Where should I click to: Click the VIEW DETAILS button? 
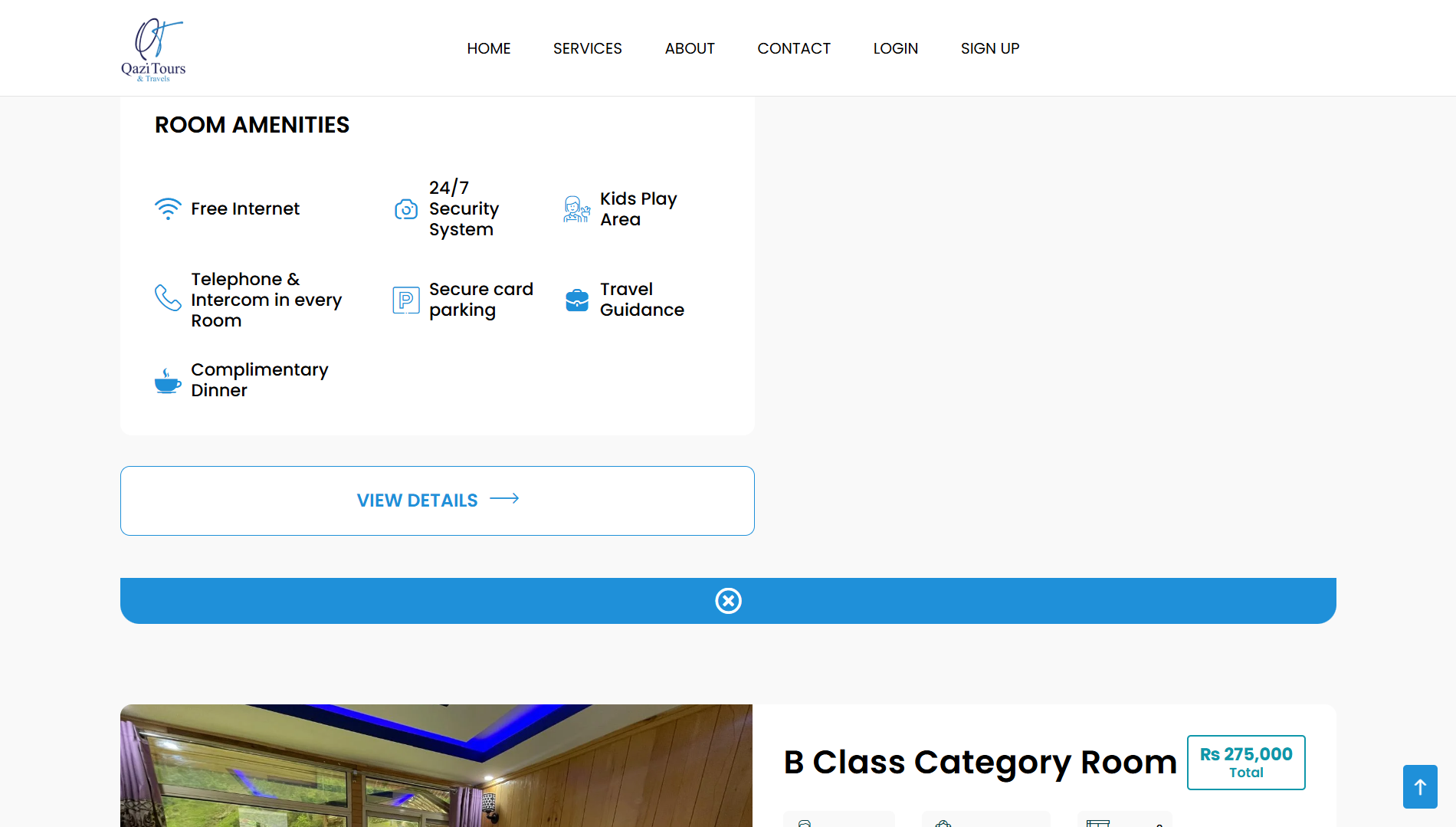(x=438, y=500)
